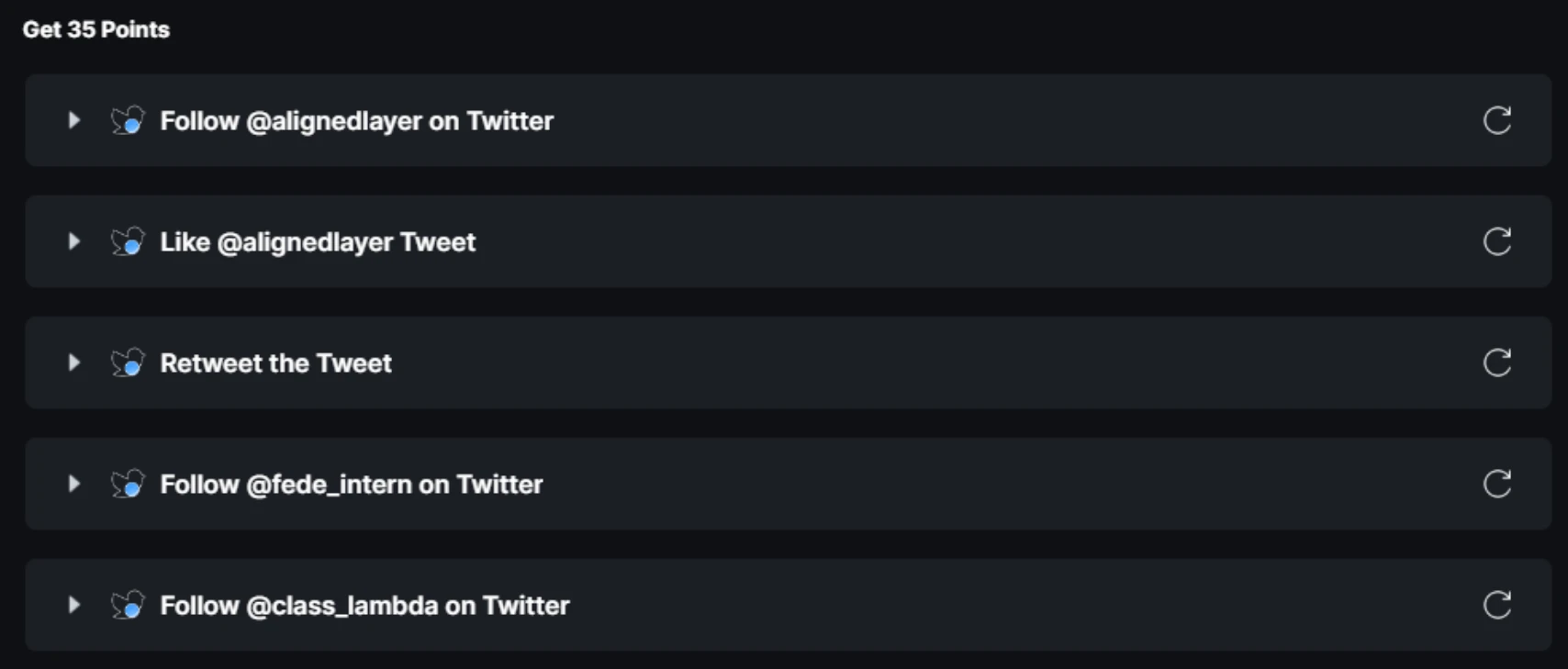Click Twitter bird icon beside Follow @alignedlayer
The image size is (1568, 669).
pyautogui.click(x=128, y=120)
